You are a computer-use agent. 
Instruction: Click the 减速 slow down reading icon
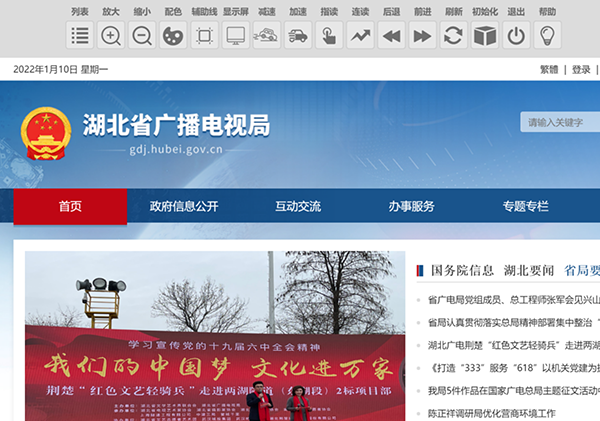(x=267, y=35)
